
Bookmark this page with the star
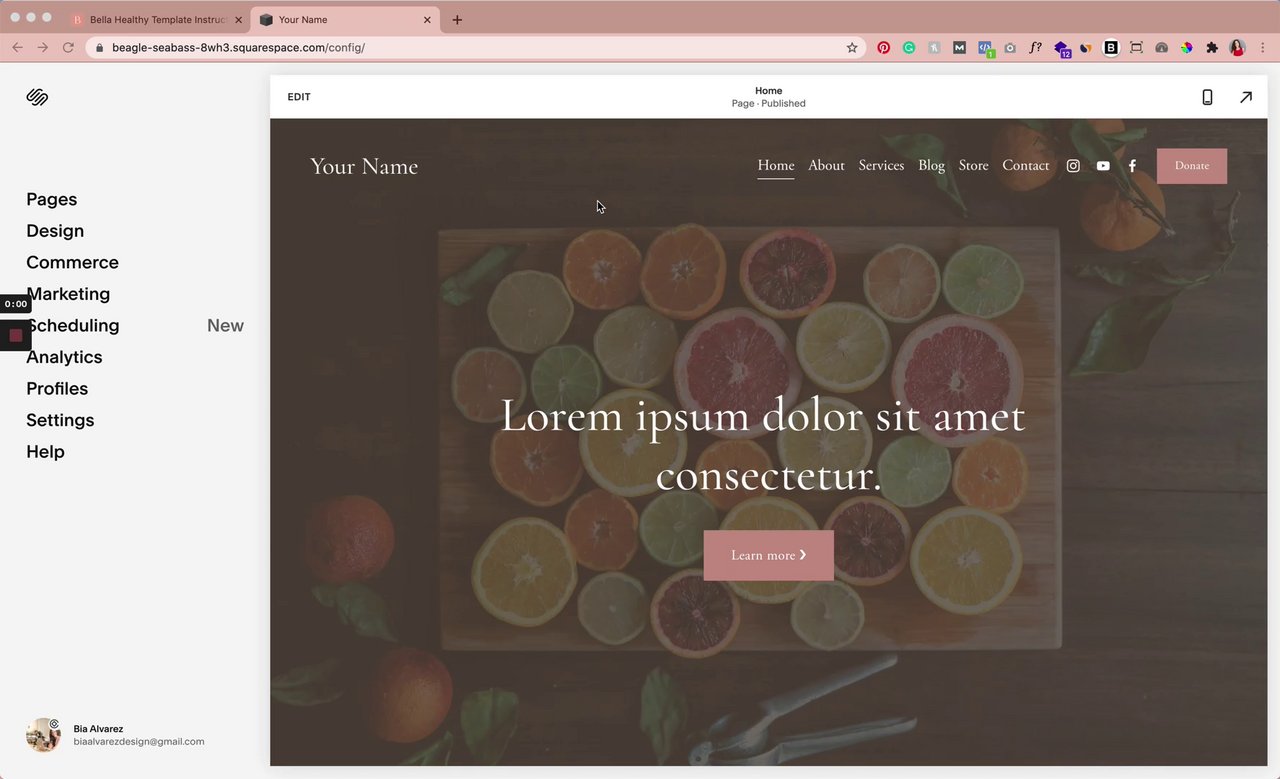pos(852,47)
